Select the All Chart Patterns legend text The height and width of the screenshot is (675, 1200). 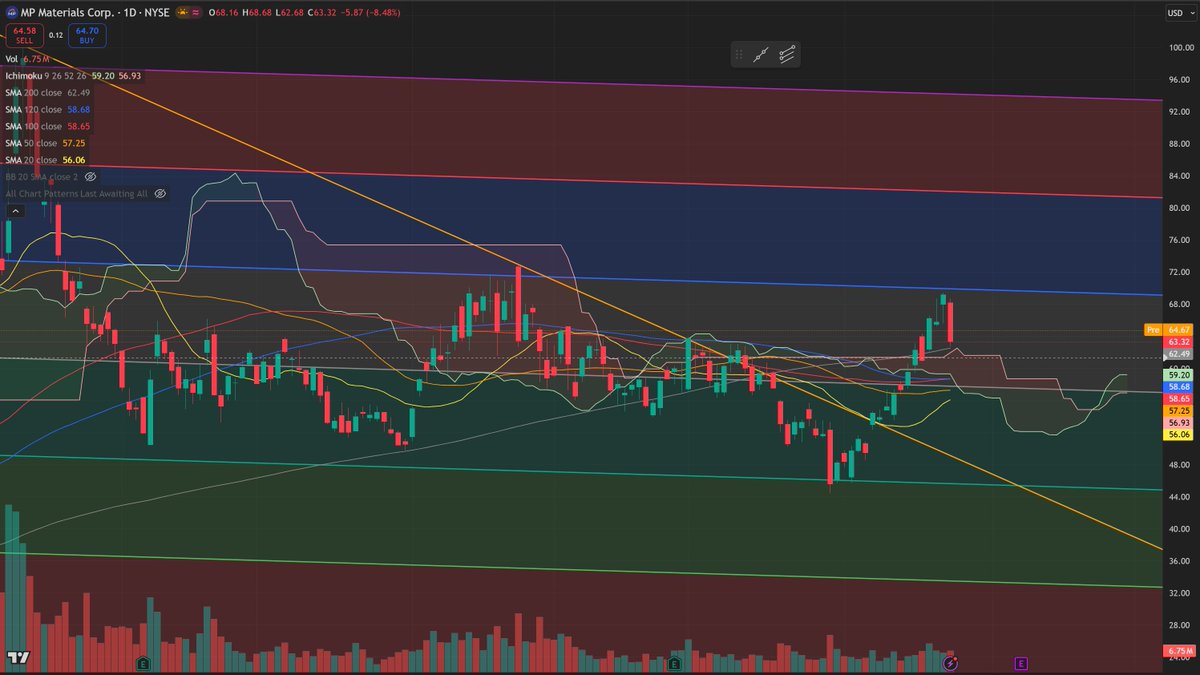pyautogui.click(x=77, y=193)
